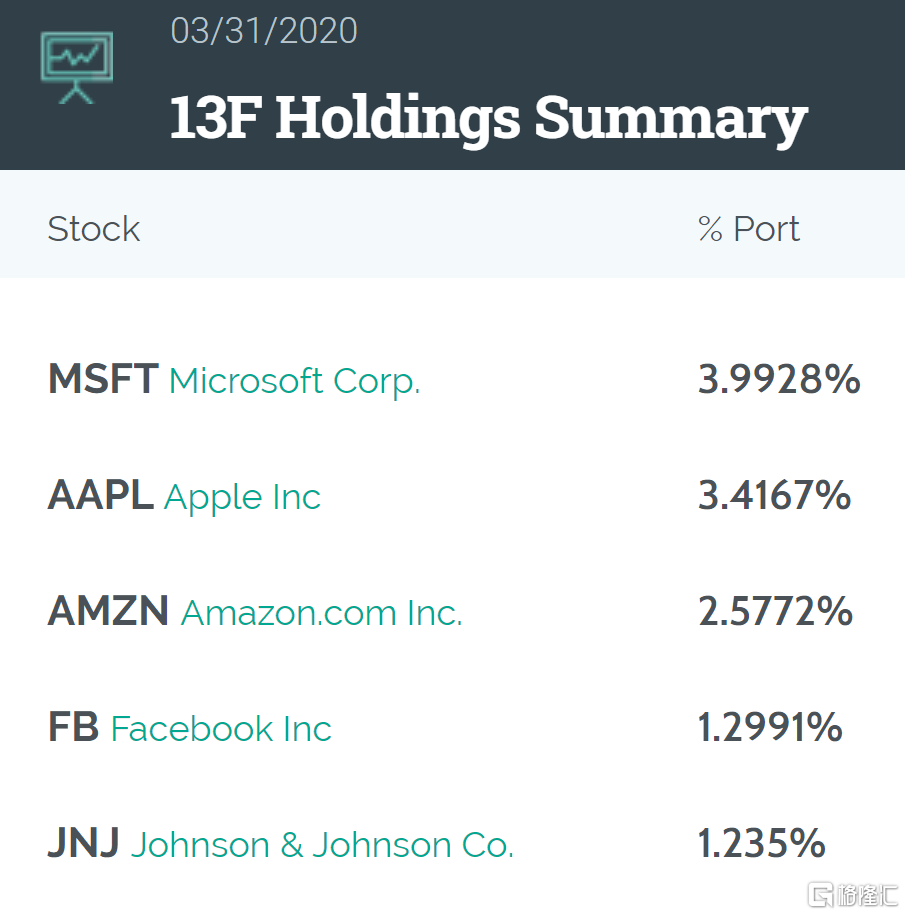Click the 3.9928% portfolio value
Screen dimensions: 905x916
[x=779, y=380]
